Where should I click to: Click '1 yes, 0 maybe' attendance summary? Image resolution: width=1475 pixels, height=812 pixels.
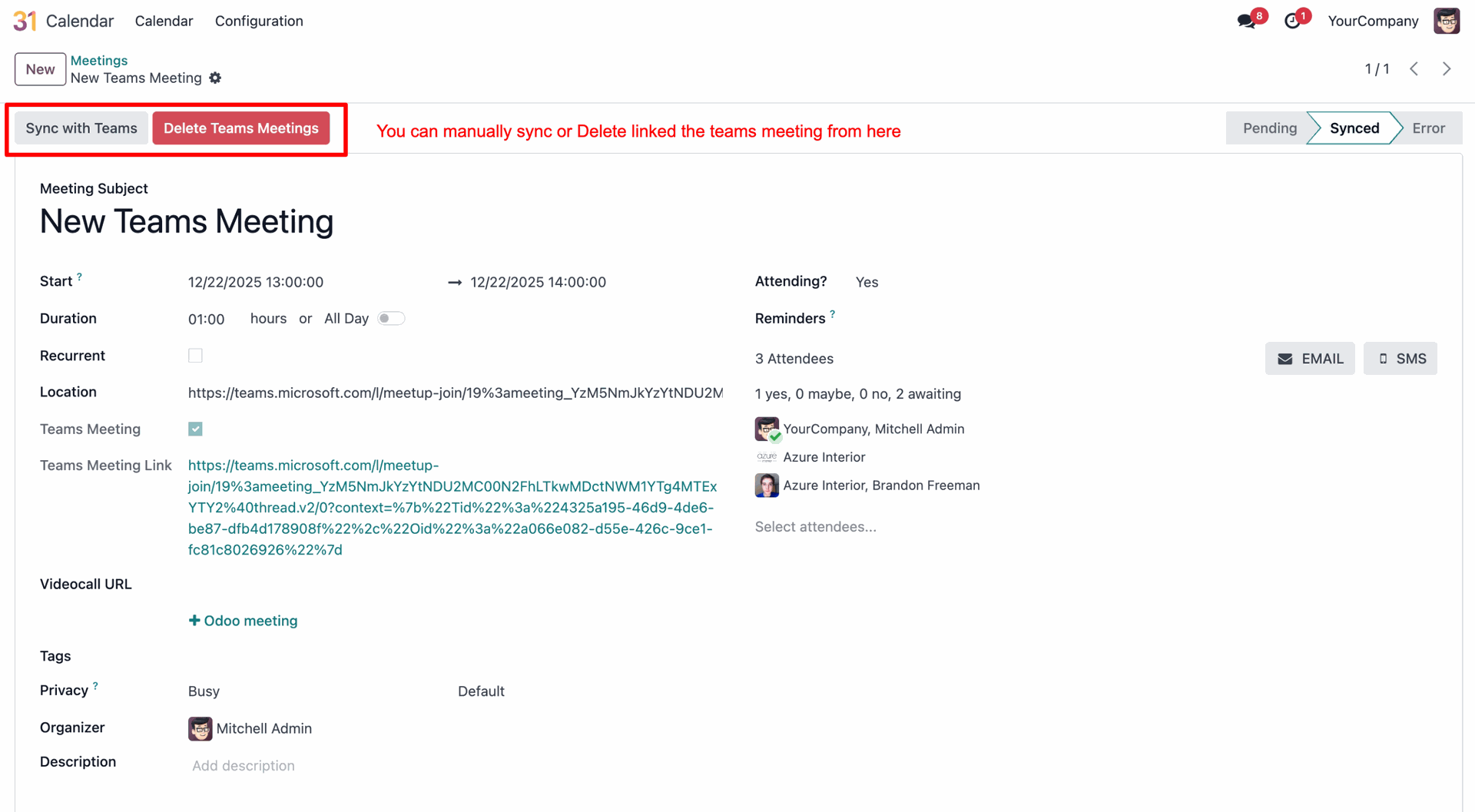click(858, 394)
